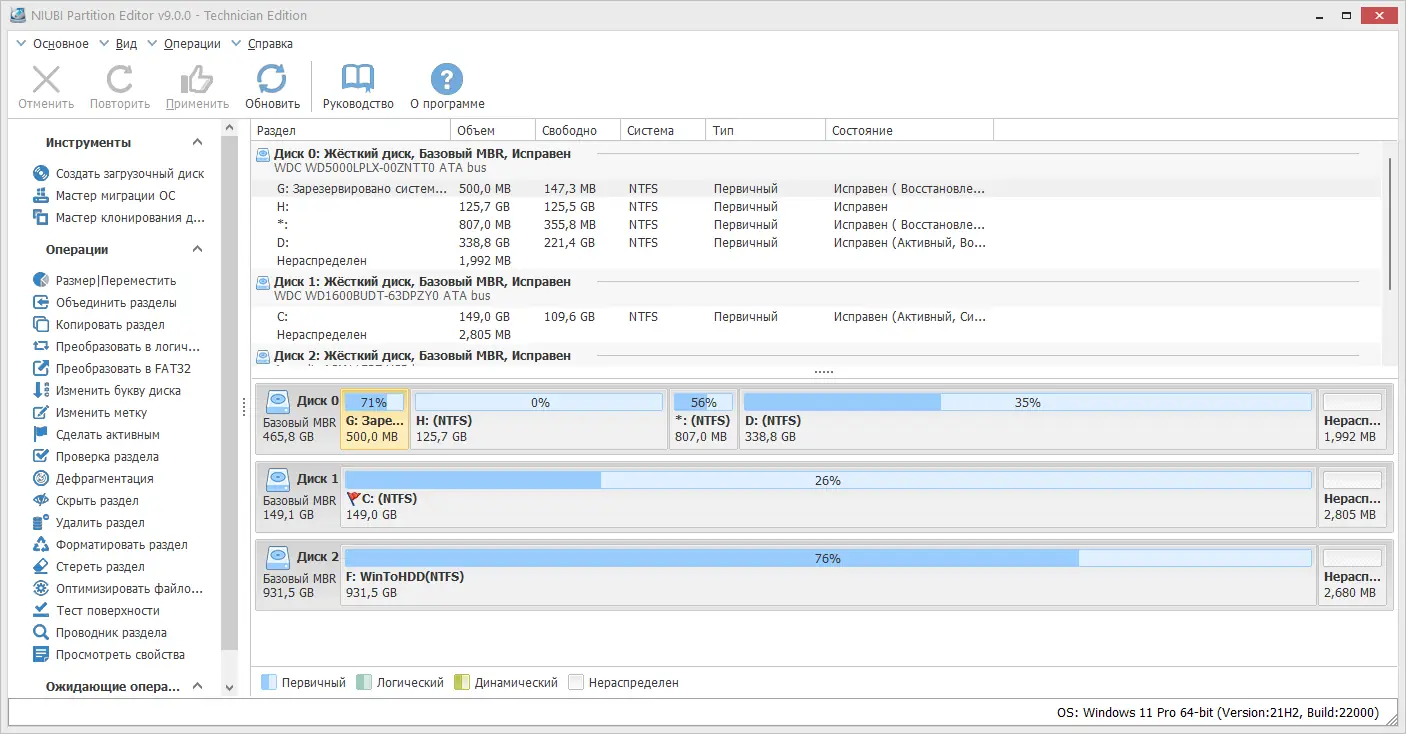Collapse the Операции sidebar section
Image resolution: width=1406 pixels, height=734 pixels.
(197, 249)
